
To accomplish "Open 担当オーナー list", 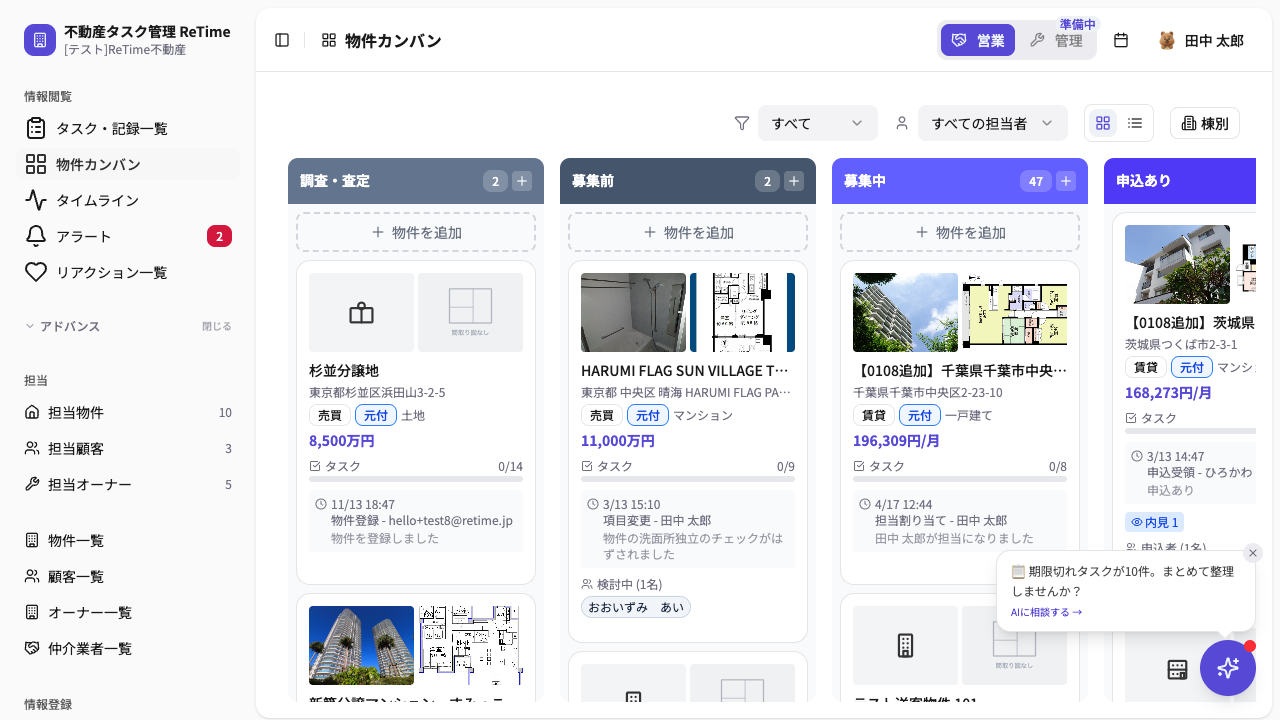I will [x=128, y=484].
